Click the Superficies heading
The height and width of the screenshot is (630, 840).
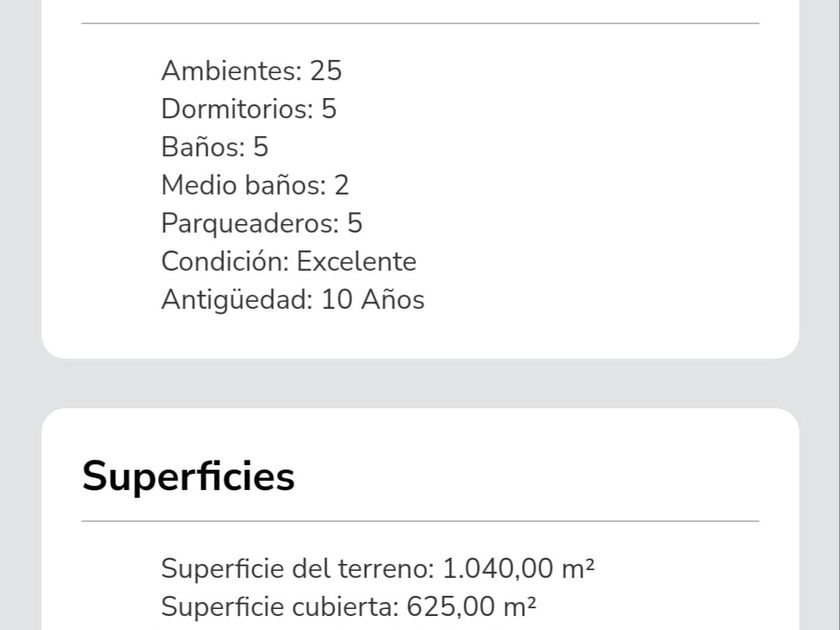(188, 476)
